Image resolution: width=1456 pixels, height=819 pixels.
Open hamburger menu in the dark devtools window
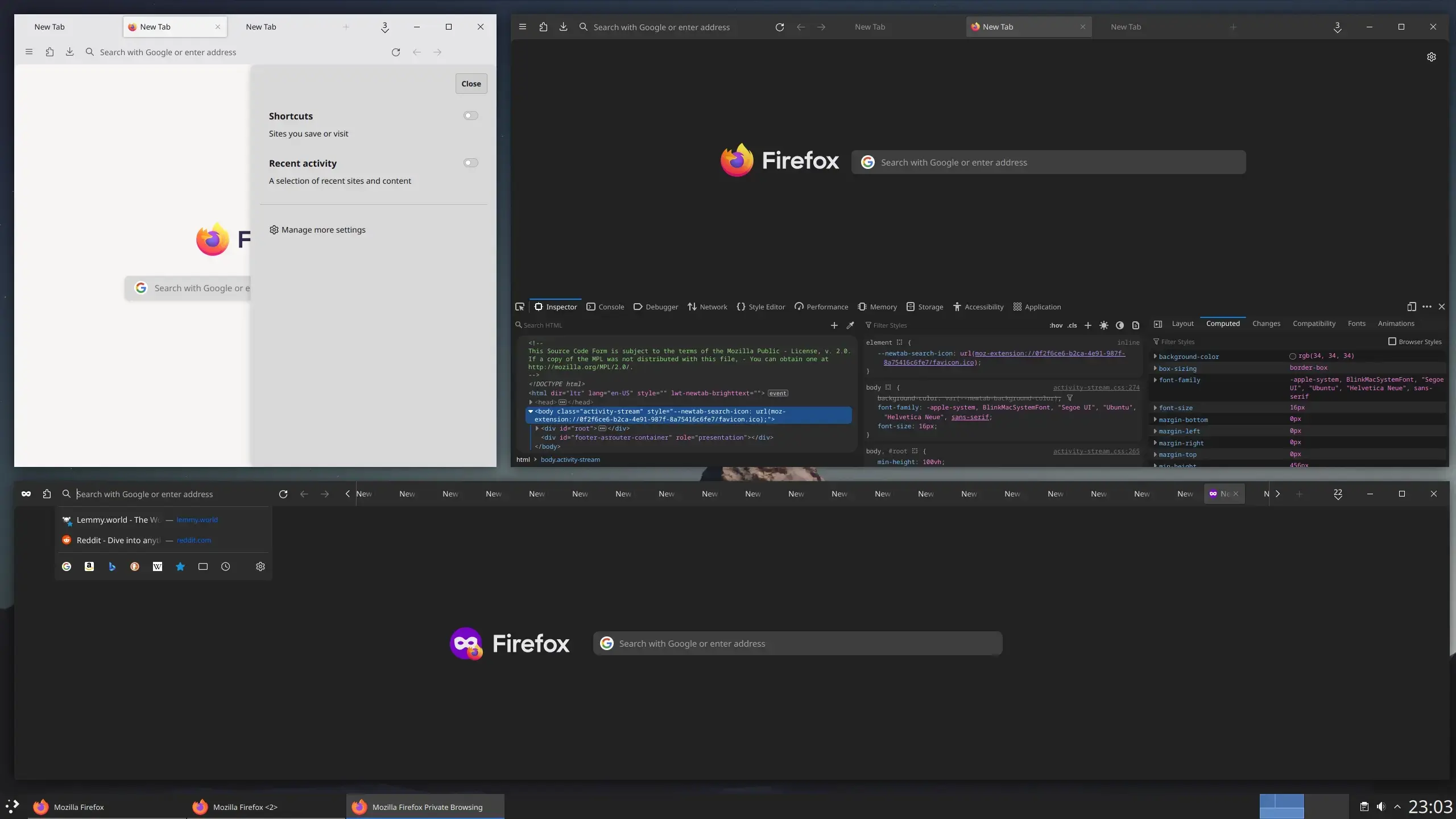523,27
